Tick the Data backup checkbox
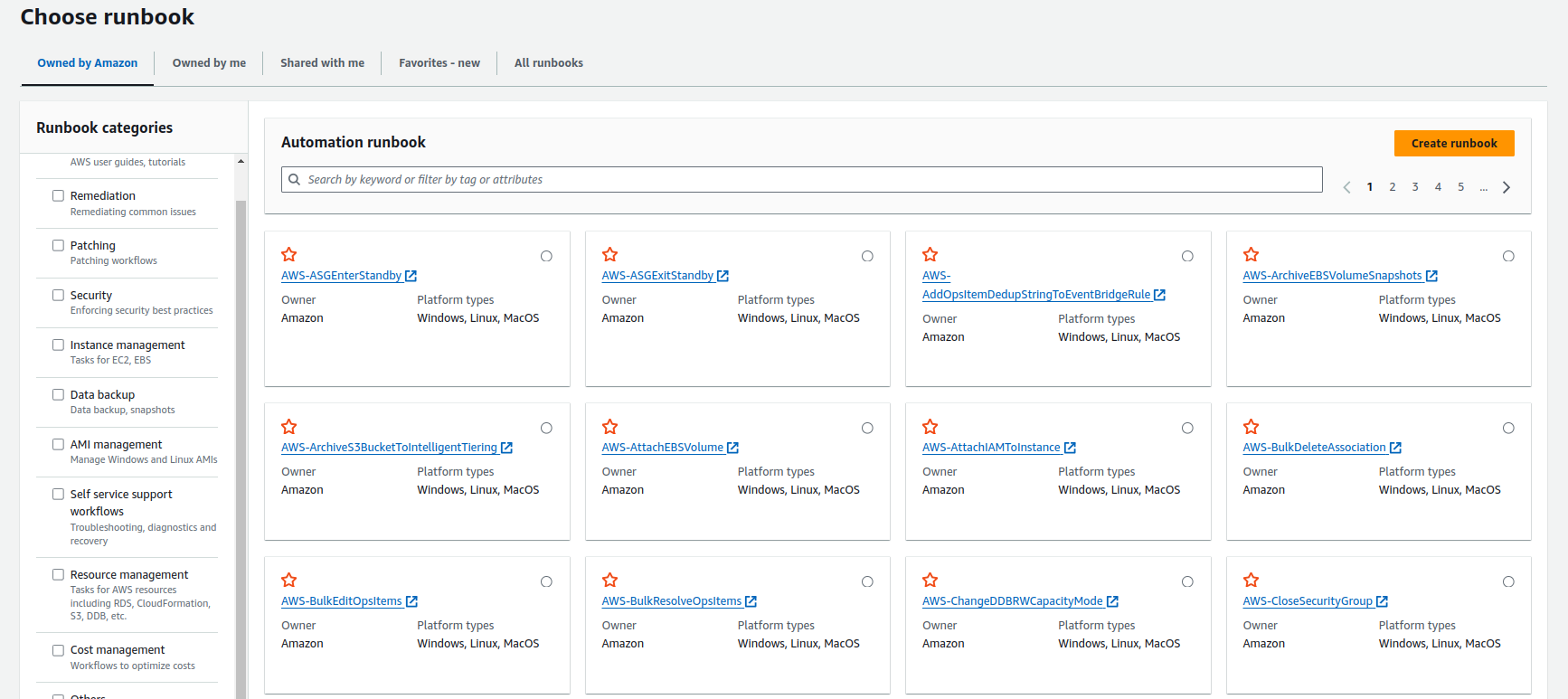Screen dimensions: 1568x699 click(x=58, y=394)
